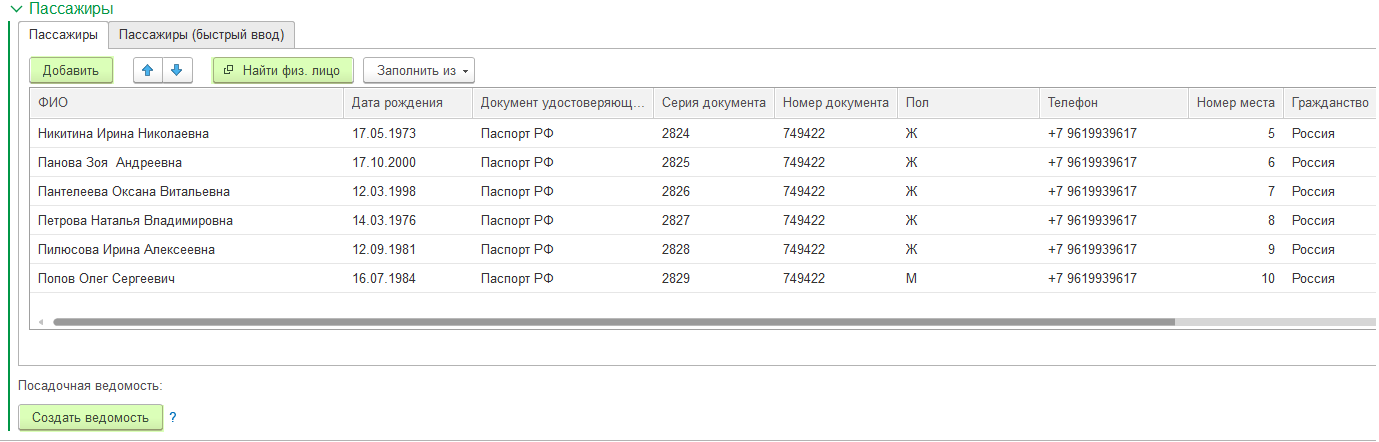Select the Пассажиры tab
Screen dimensions: 1379x442
click(x=63, y=35)
